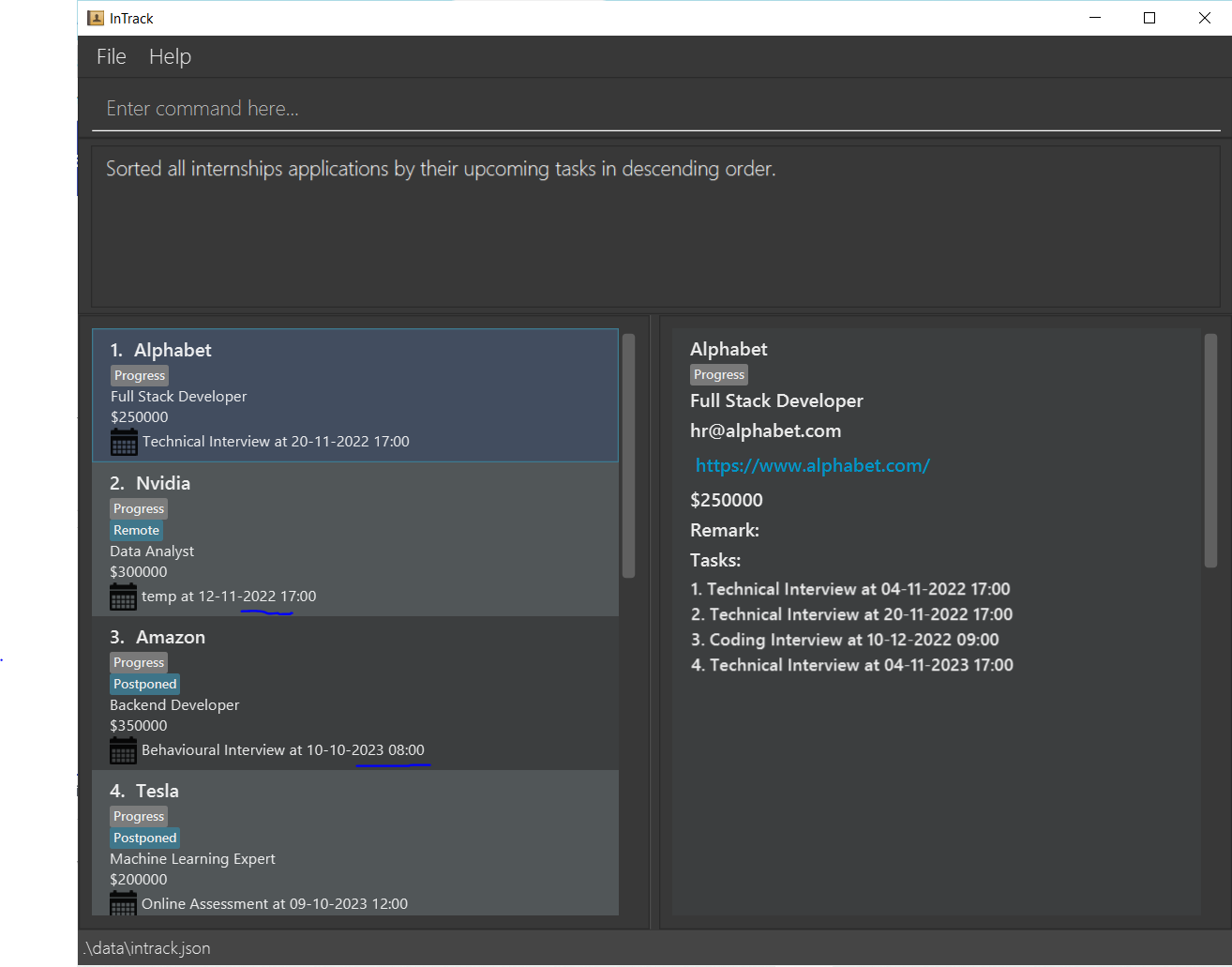Click the '$350000' salary text

click(139, 726)
